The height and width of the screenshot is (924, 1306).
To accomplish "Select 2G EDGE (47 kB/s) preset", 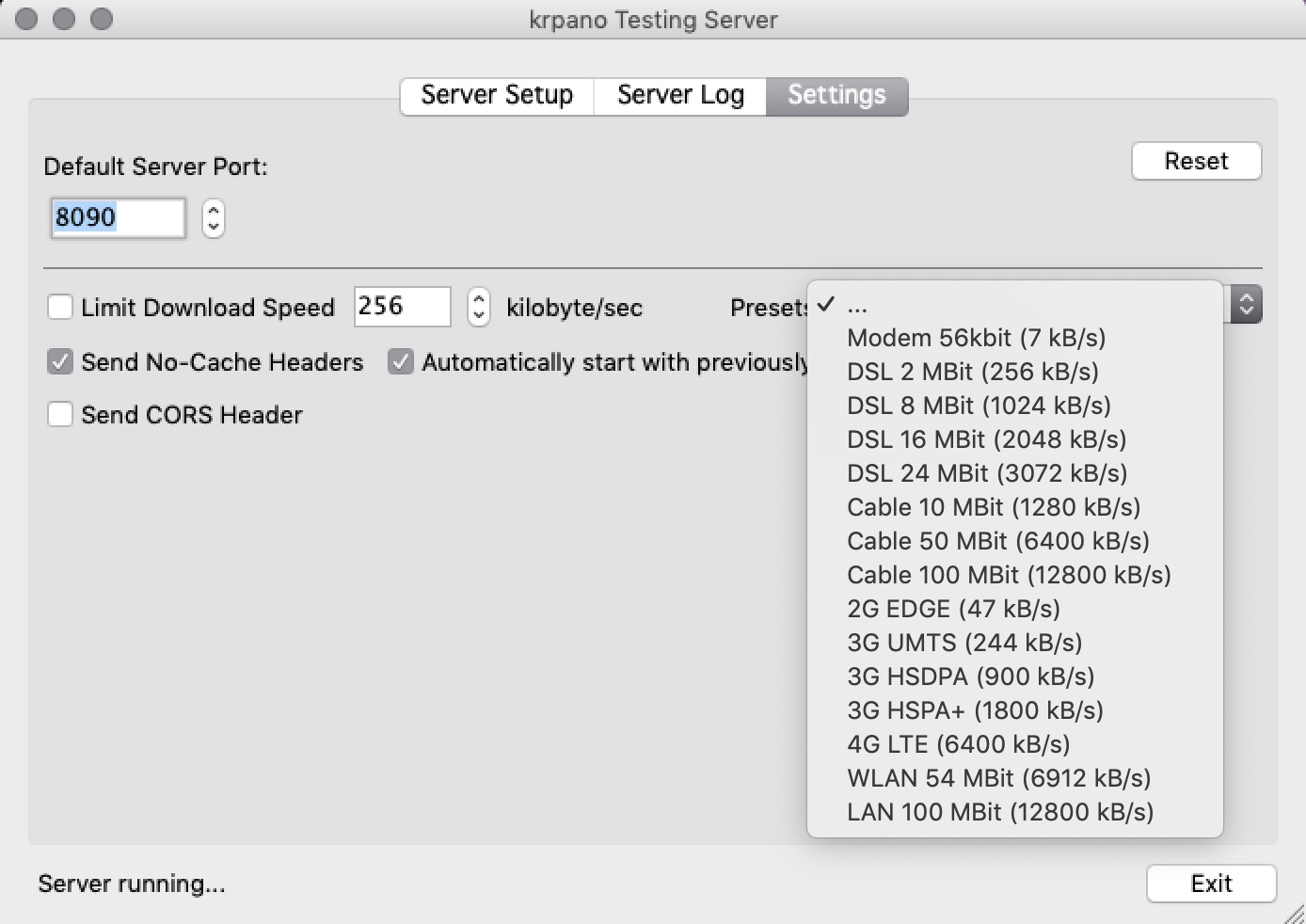I will click(1015, 609).
